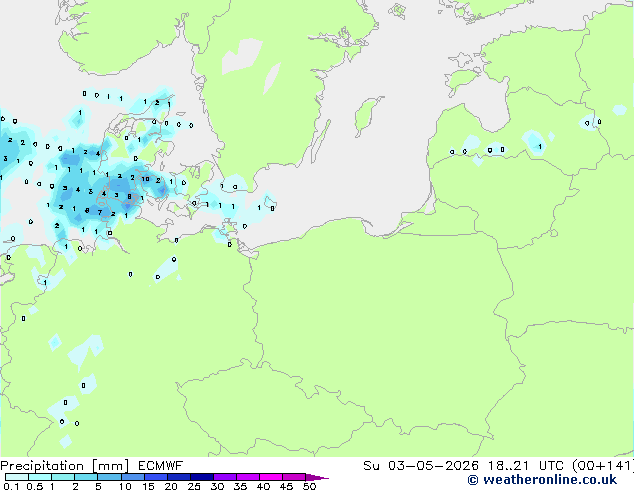This screenshot has height=490, width=634.
Task: Click the over-50 mm arrow at legend end
Action: [317, 477]
